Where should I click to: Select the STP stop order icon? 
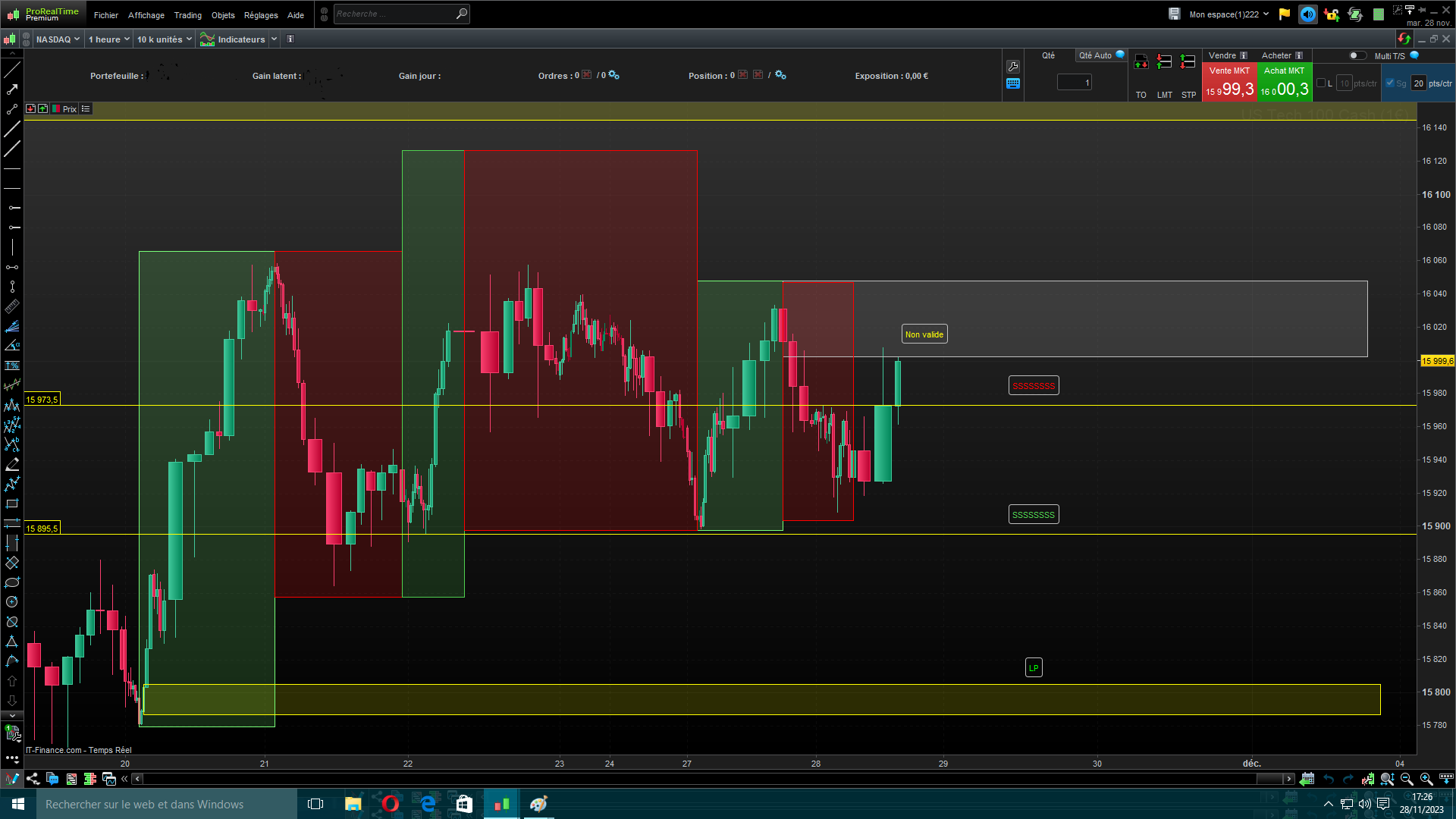[x=1188, y=62]
